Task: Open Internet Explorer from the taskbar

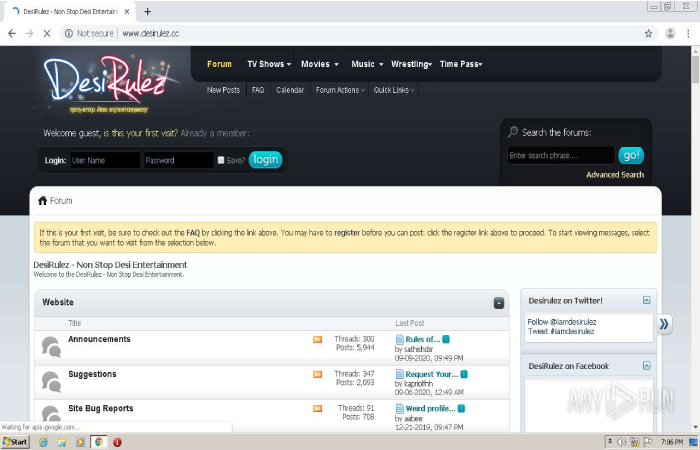Action: (43, 442)
